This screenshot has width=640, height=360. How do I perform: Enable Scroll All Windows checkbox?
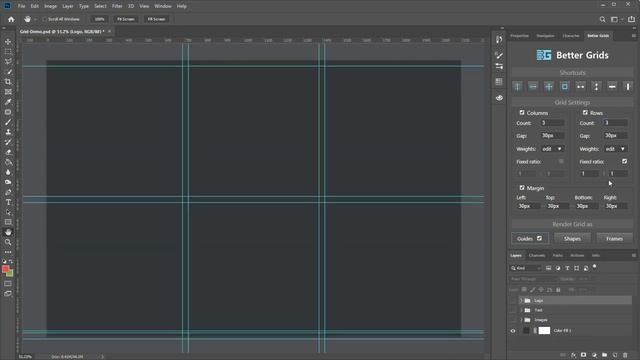pos(44,19)
